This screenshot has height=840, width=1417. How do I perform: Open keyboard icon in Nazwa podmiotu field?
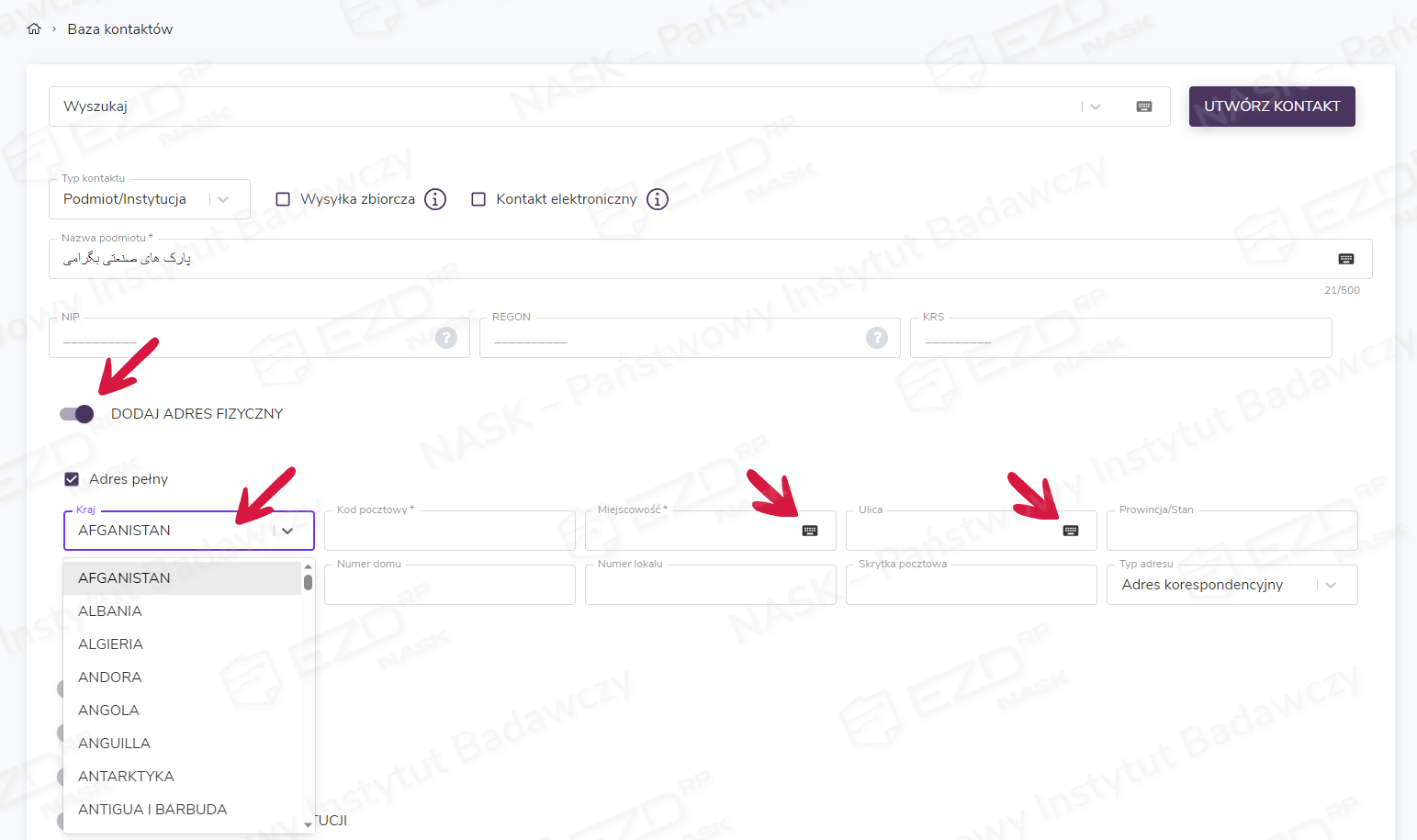click(1345, 259)
